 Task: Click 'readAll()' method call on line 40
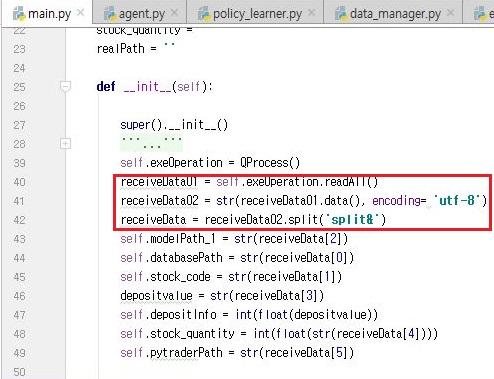click(351, 182)
